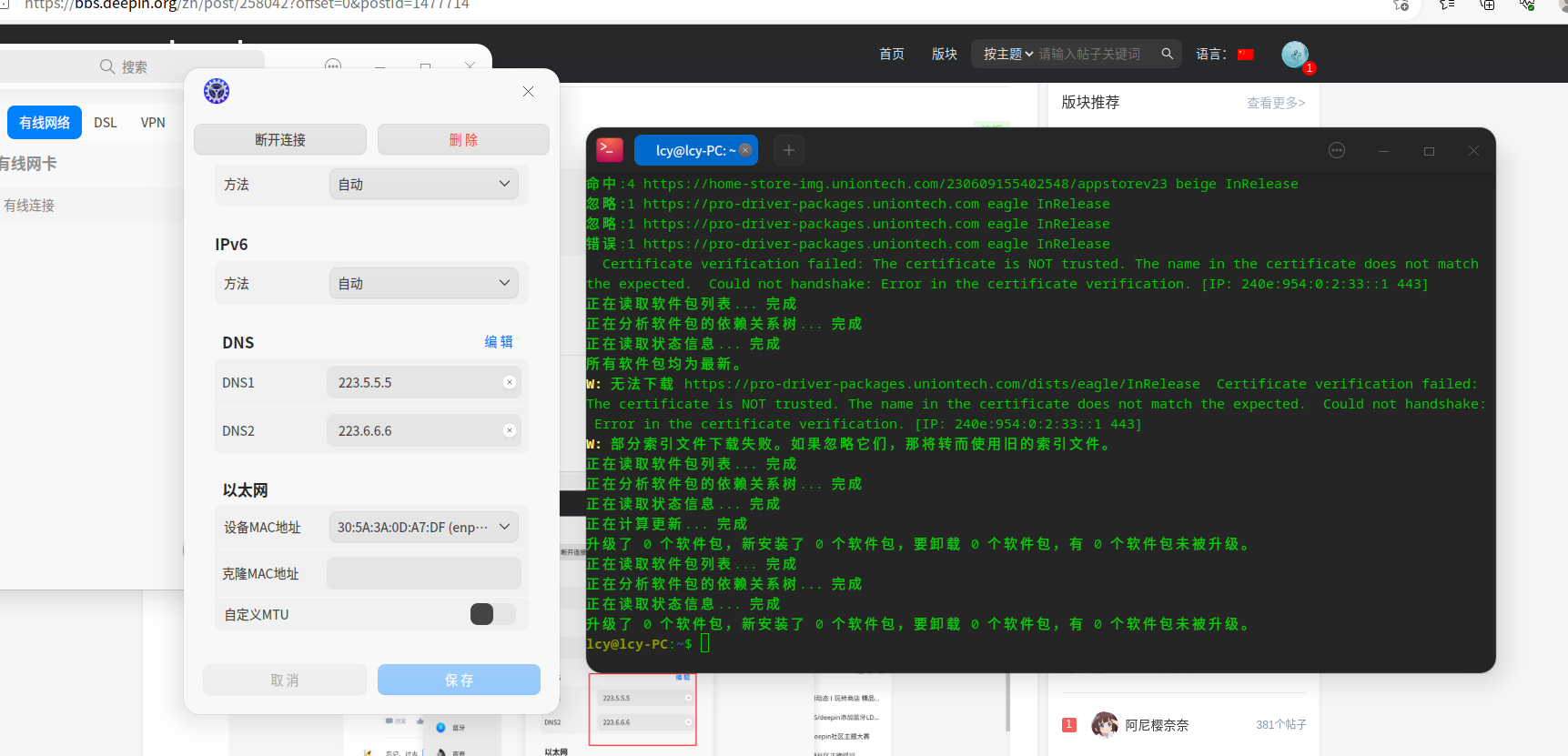Minimize the terminal window

click(x=1383, y=151)
